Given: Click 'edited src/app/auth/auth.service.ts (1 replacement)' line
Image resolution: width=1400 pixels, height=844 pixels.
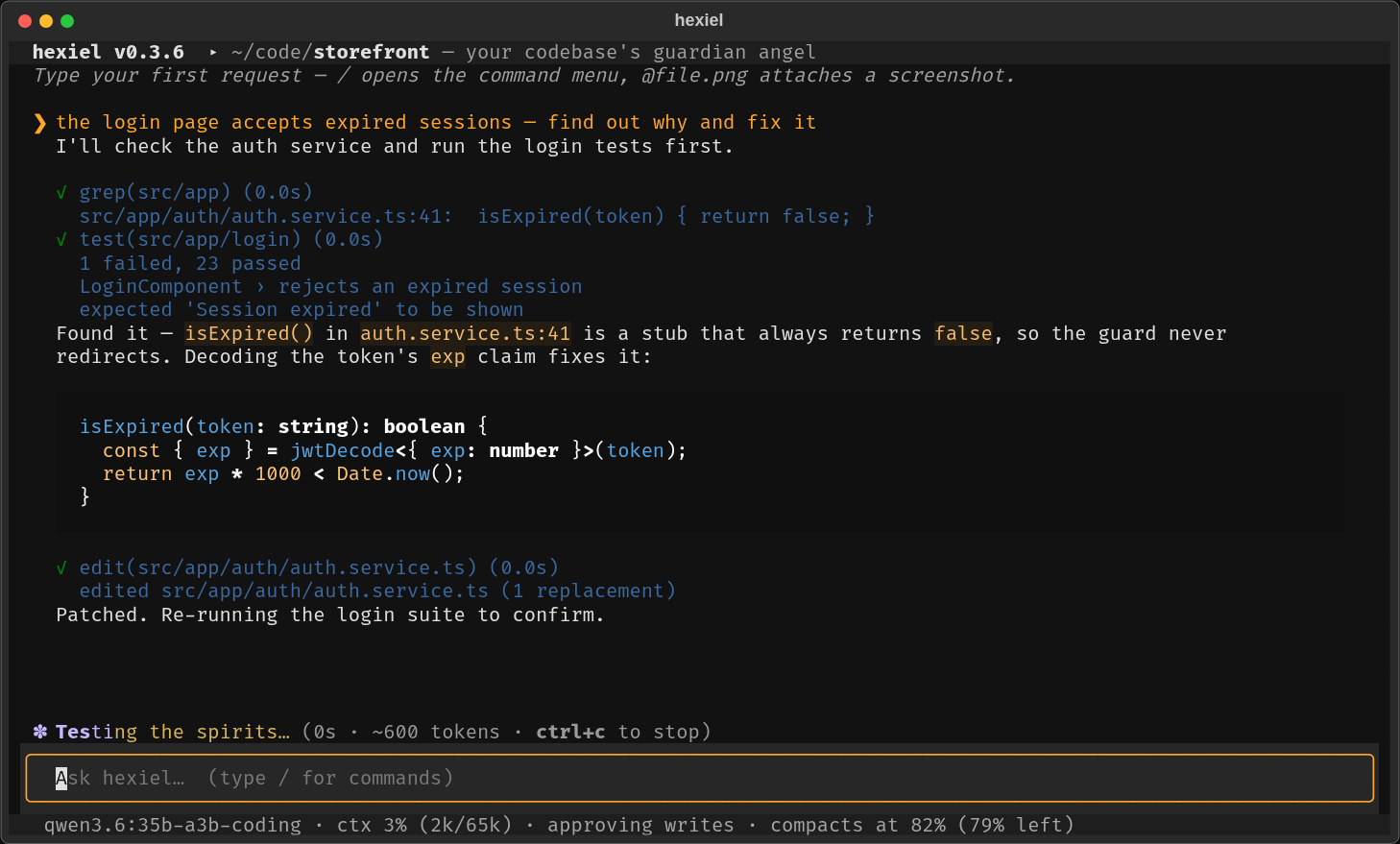Looking at the screenshot, I should tap(377, 591).
